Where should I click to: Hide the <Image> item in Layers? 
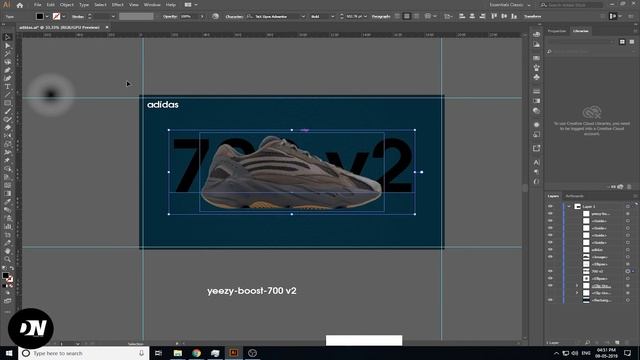pos(550,257)
